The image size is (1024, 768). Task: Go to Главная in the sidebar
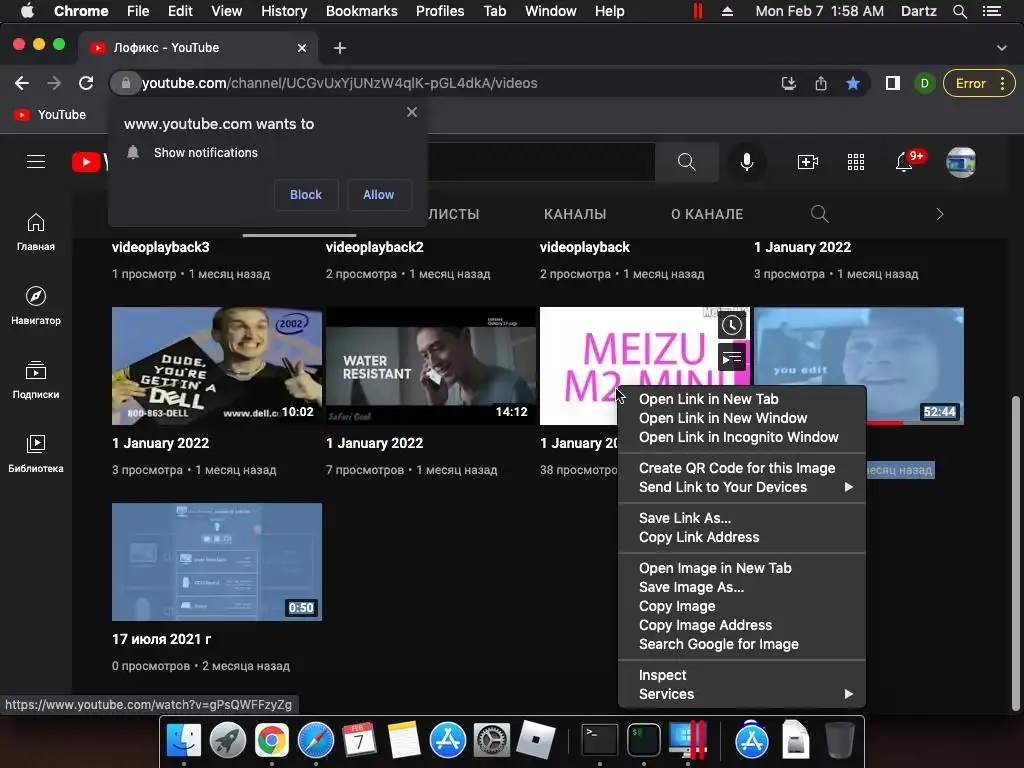point(36,232)
